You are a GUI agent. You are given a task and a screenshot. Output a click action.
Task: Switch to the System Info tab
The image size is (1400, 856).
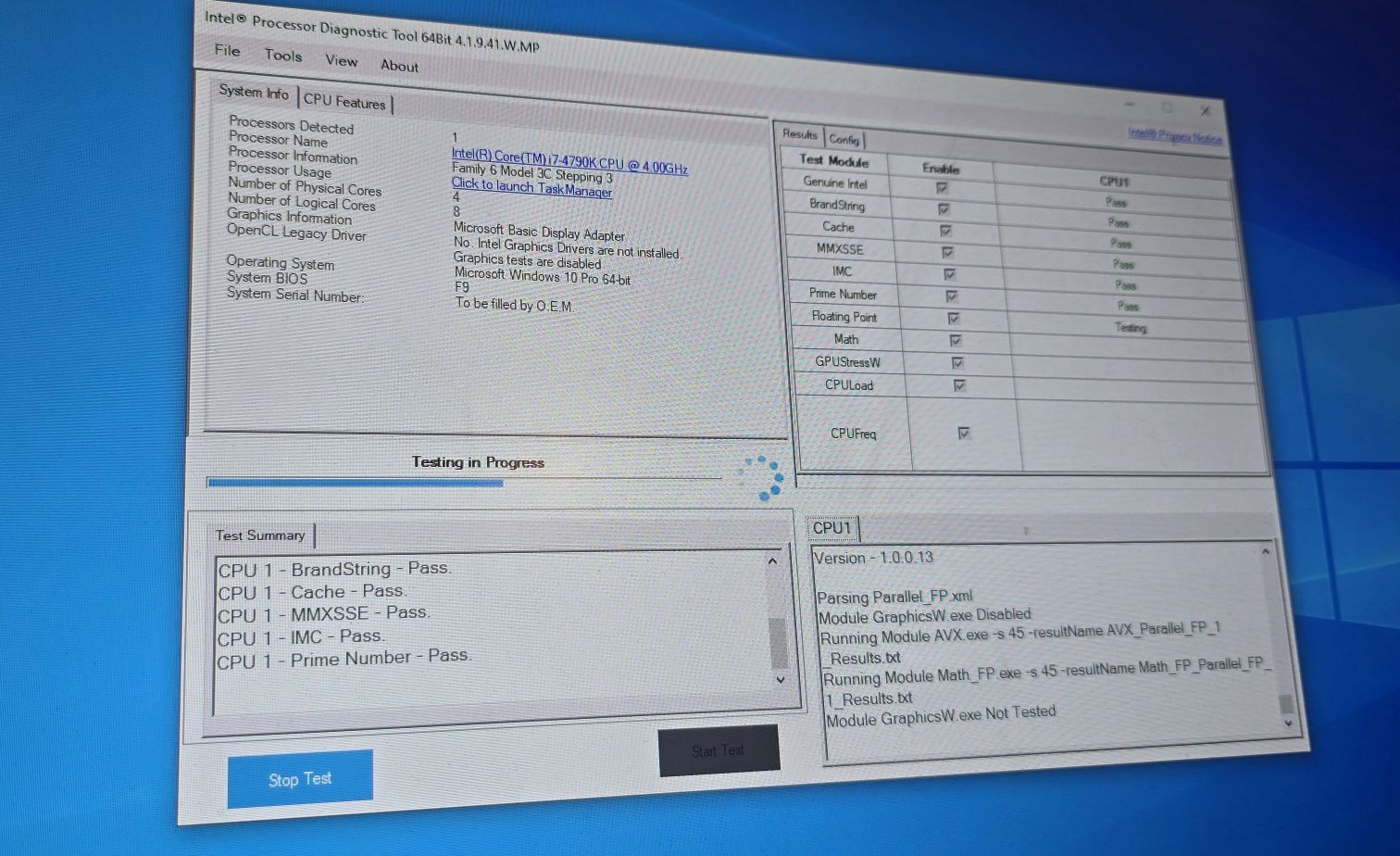click(254, 93)
